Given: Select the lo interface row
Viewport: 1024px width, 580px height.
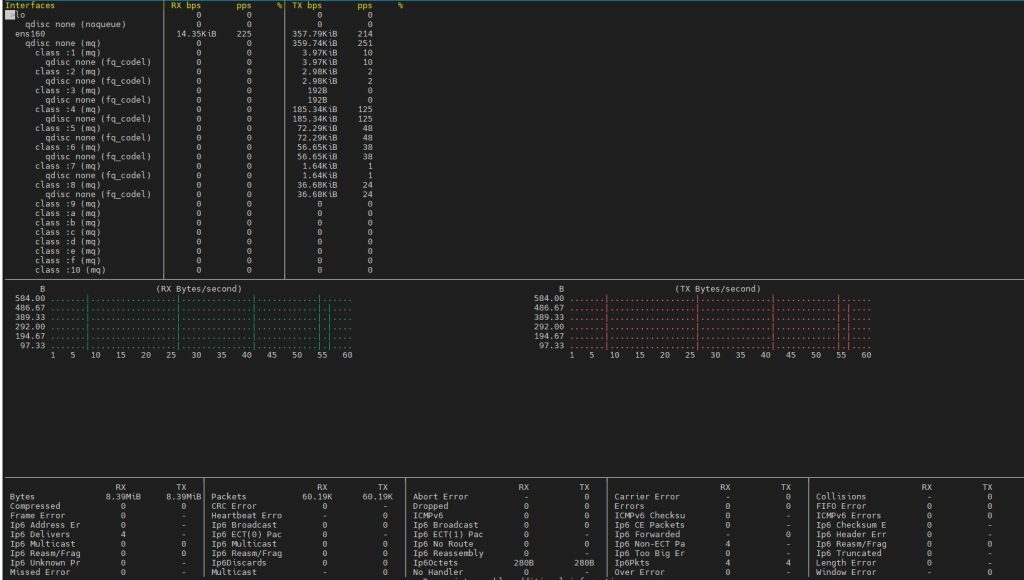Looking at the screenshot, I should pos(20,15).
